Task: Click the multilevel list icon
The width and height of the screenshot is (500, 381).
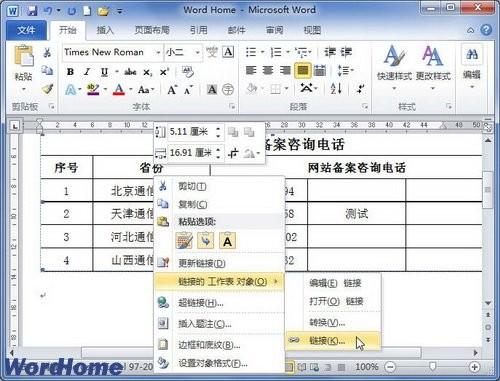Action: click(301, 52)
